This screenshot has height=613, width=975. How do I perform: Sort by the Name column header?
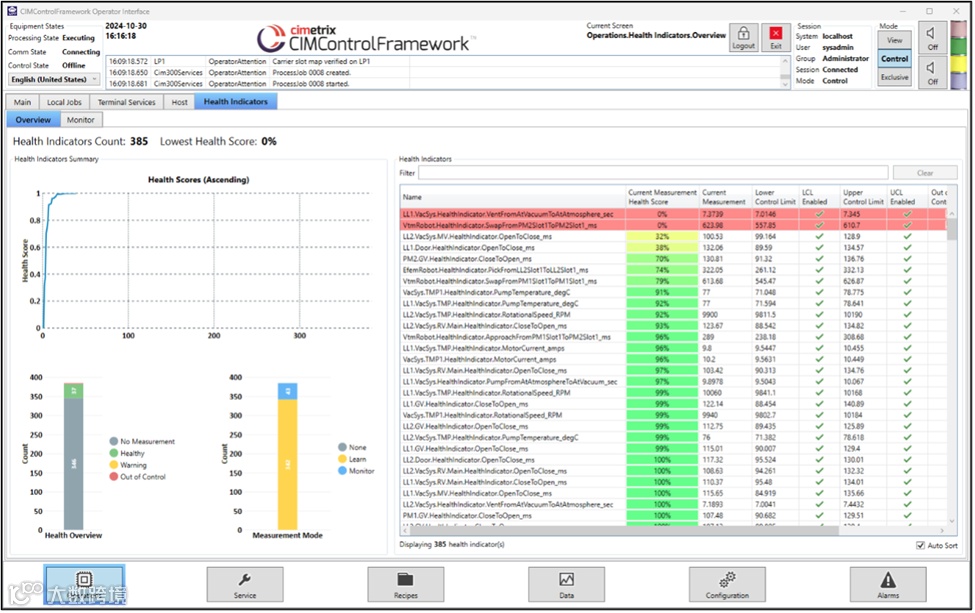coord(512,197)
